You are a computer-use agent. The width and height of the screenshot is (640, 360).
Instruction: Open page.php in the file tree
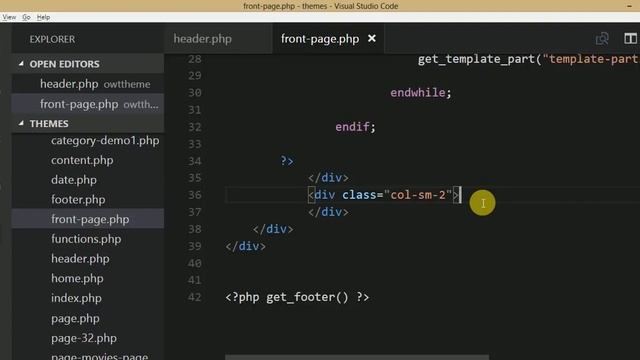pyautogui.click(x=75, y=318)
